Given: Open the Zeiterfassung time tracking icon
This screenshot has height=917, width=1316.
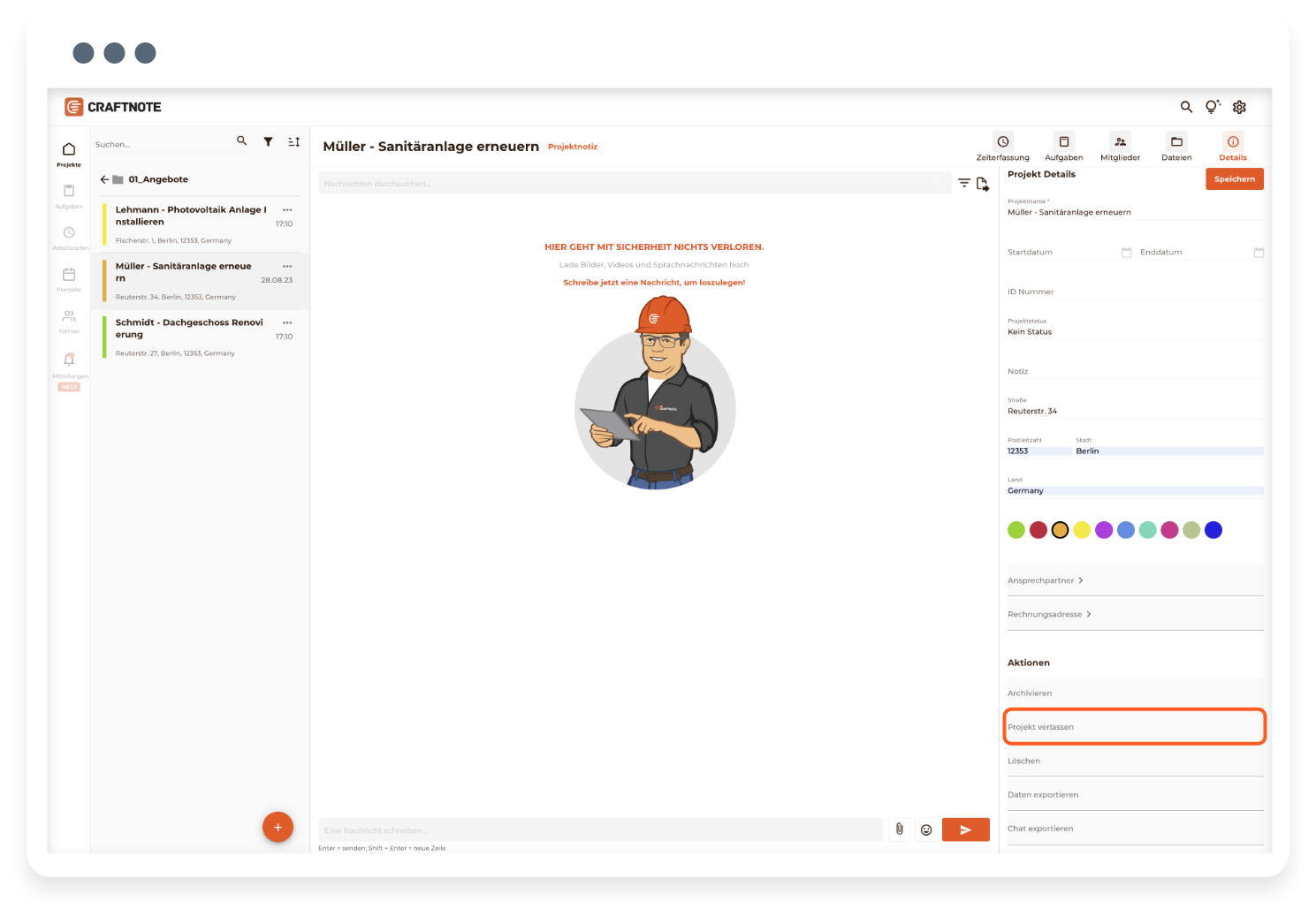Looking at the screenshot, I should [x=1002, y=142].
